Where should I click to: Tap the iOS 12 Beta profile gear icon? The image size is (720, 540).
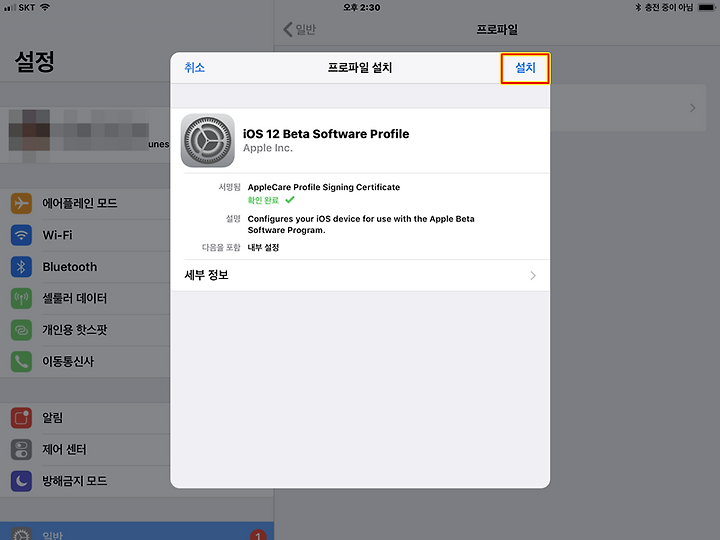(x=208, y=141)
